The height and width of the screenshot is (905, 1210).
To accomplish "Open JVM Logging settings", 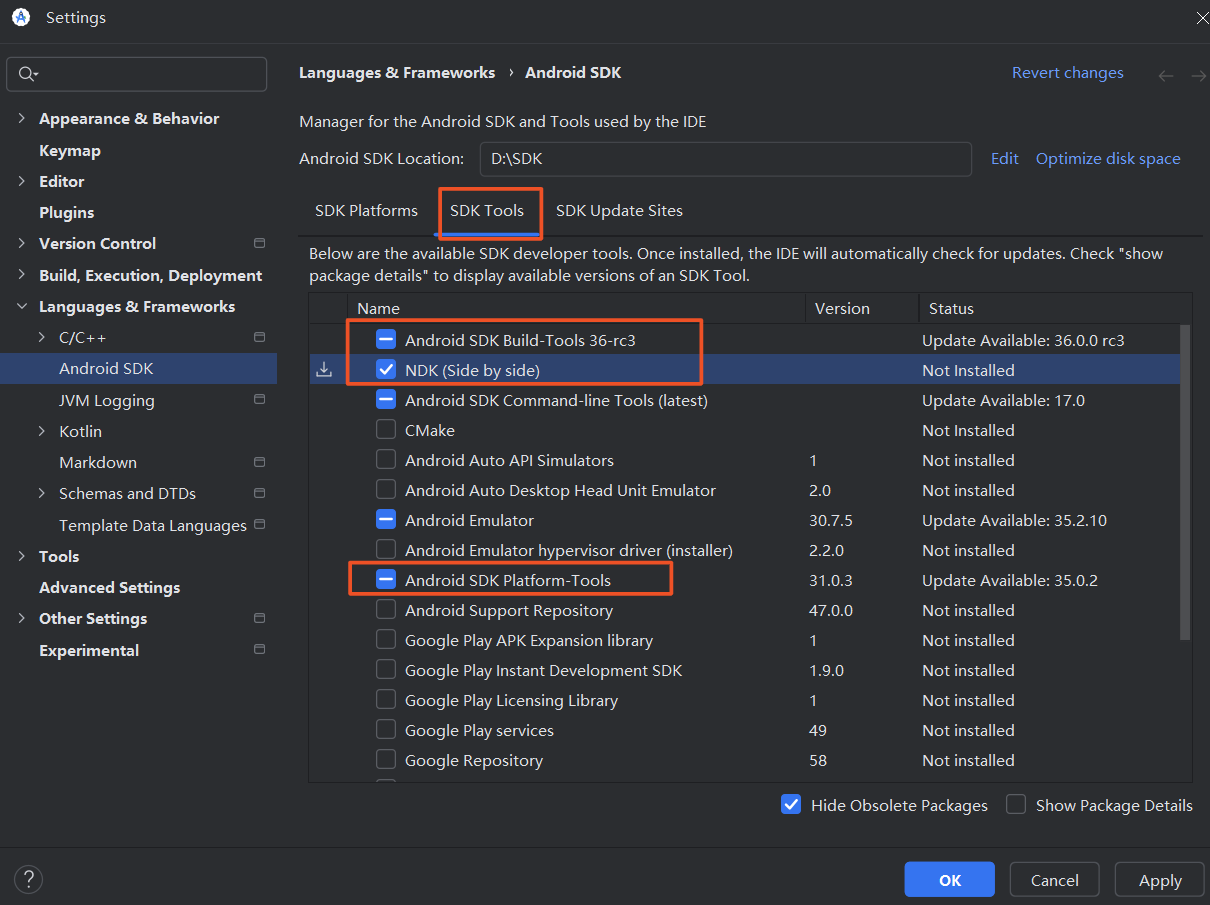I will click(107, 400).
